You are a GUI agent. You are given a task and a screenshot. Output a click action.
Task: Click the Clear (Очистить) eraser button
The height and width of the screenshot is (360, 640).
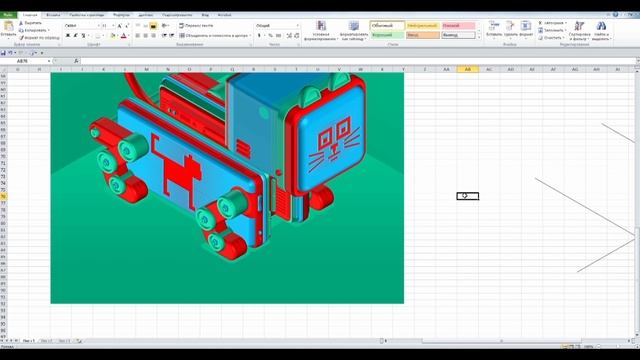551,38
